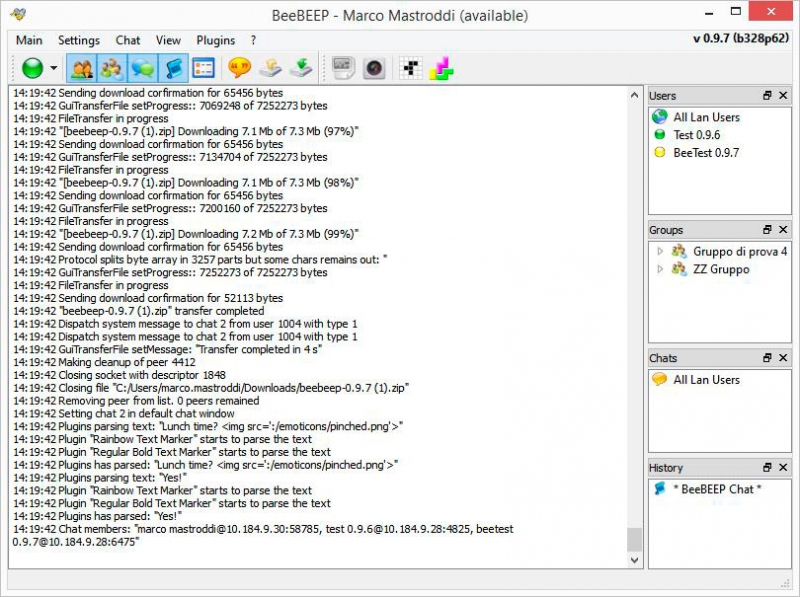
Task: Close the Chats panel
Action: (x=783, y=358)
